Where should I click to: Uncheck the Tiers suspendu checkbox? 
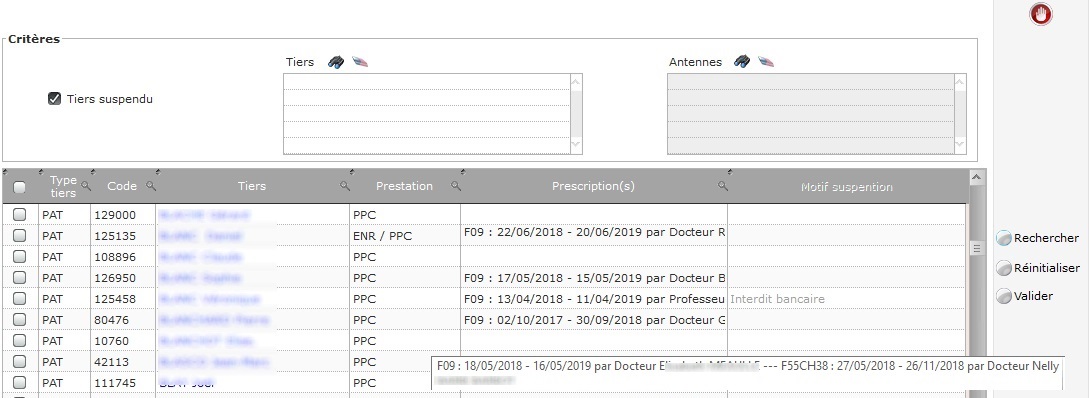pos(54,99)
